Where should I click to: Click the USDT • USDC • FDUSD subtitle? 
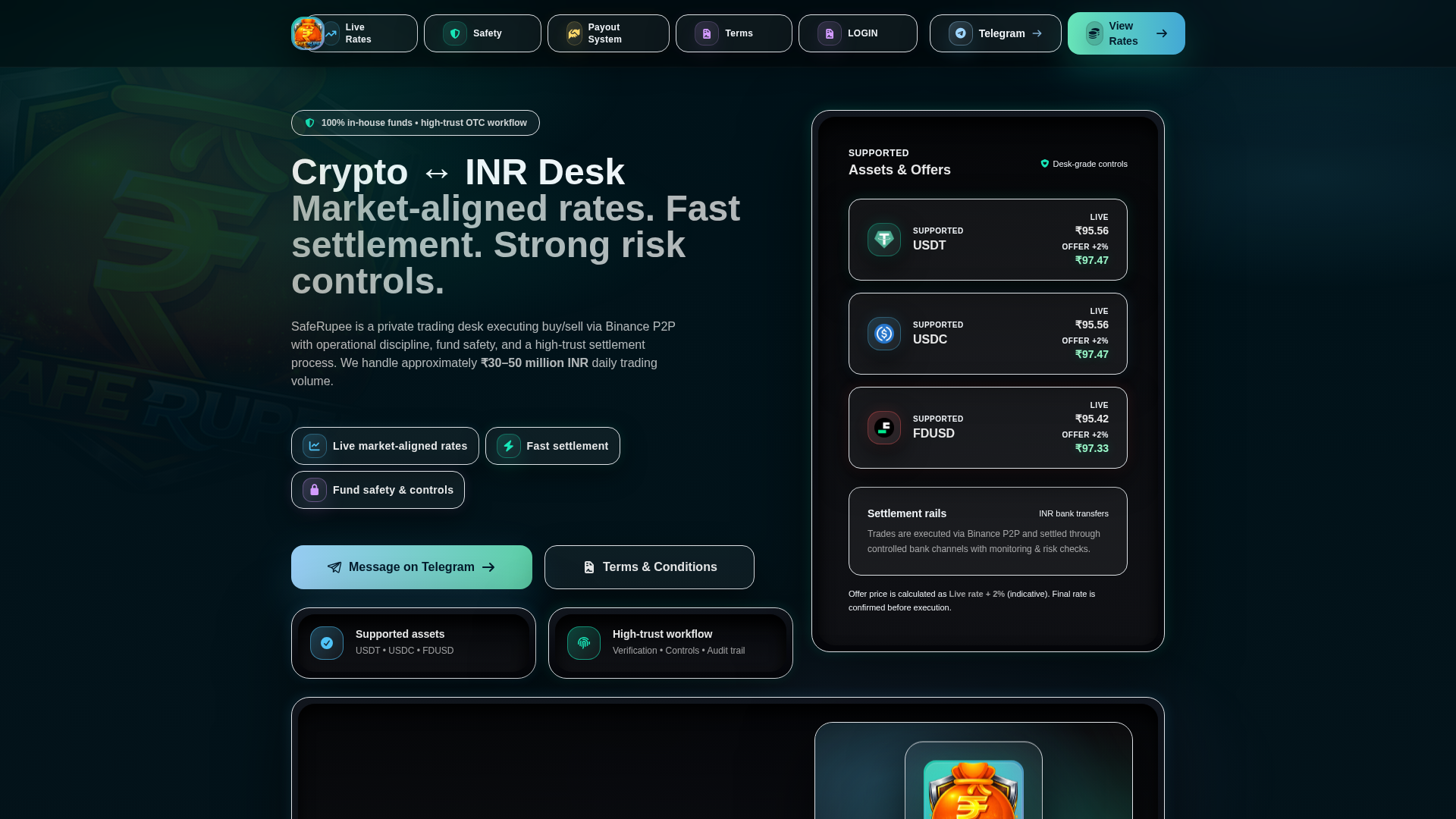click(x=405, y=651)
